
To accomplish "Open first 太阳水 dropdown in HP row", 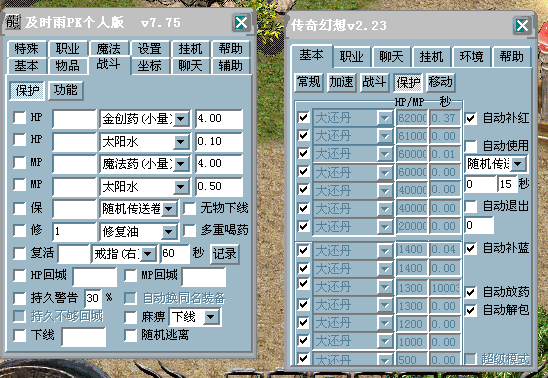I will point(181,141).
